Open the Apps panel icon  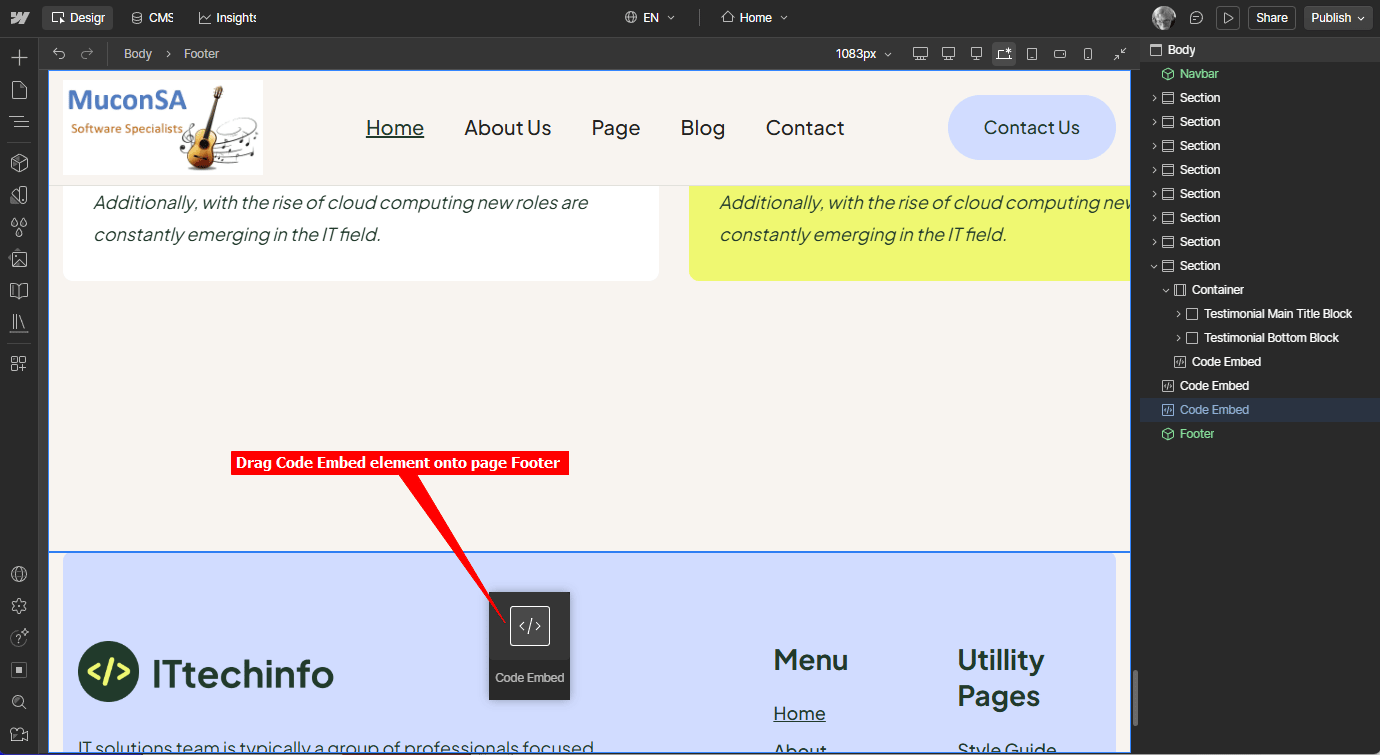coord(19,363)
